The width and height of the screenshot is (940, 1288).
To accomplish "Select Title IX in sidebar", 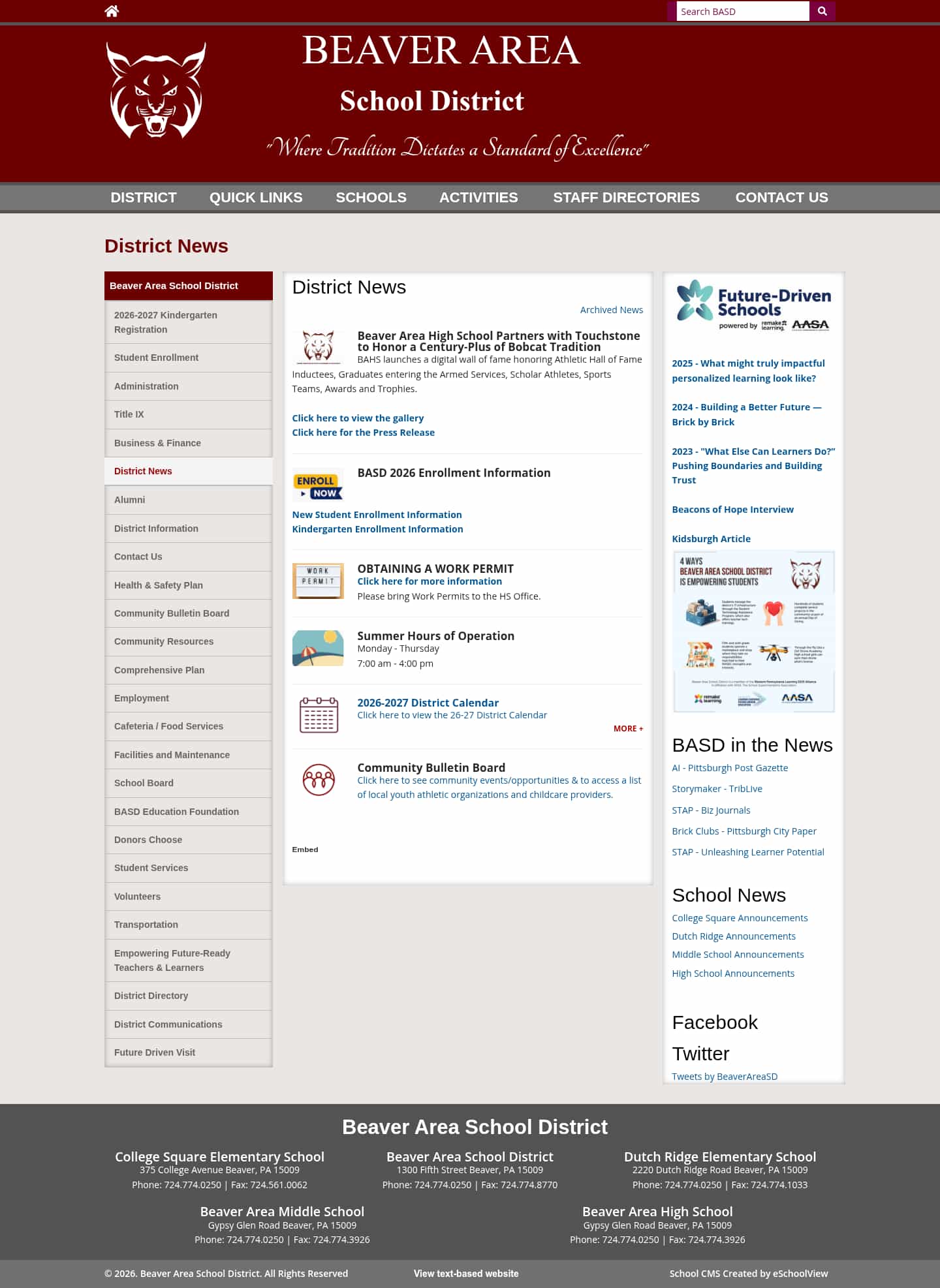I will click(x=189, y=414).
